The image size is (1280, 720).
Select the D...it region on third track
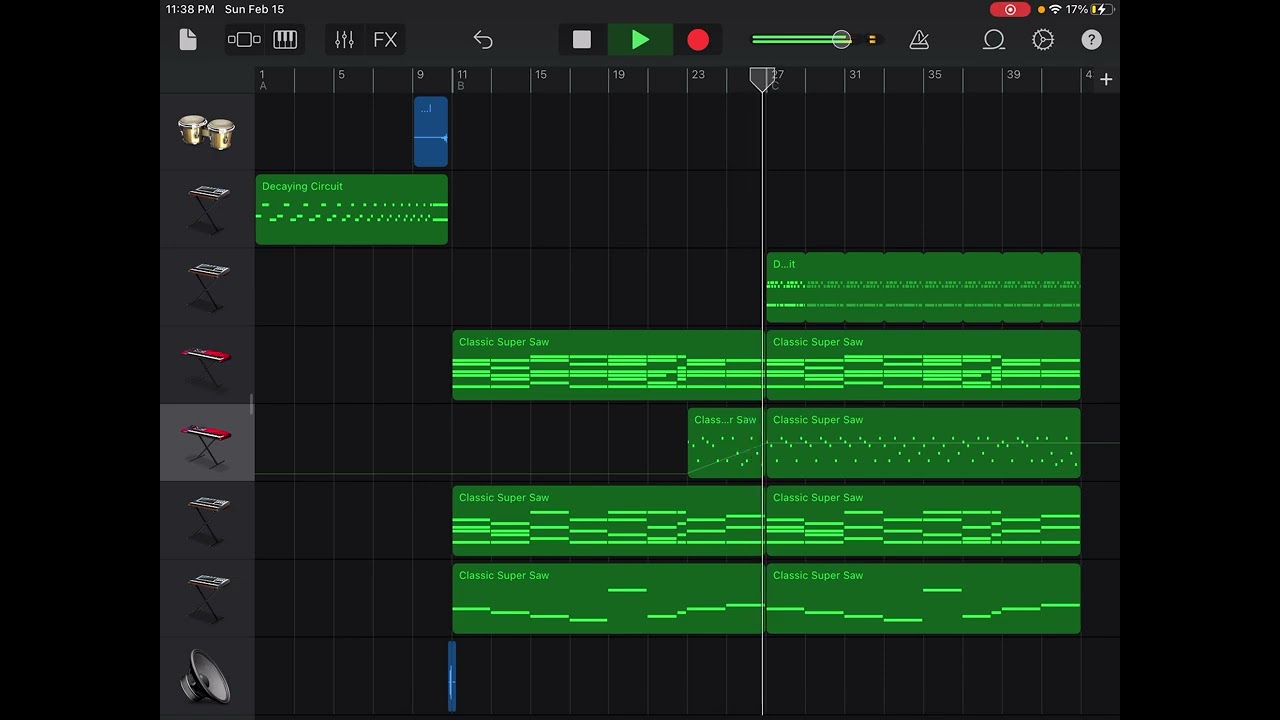[x=923, y=288]
